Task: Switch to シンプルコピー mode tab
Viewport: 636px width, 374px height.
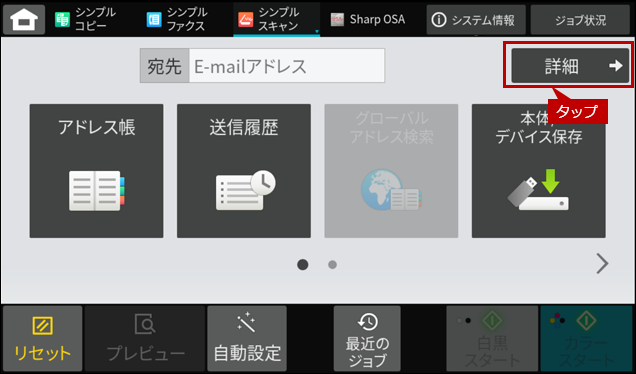Action: pos(86,19)
